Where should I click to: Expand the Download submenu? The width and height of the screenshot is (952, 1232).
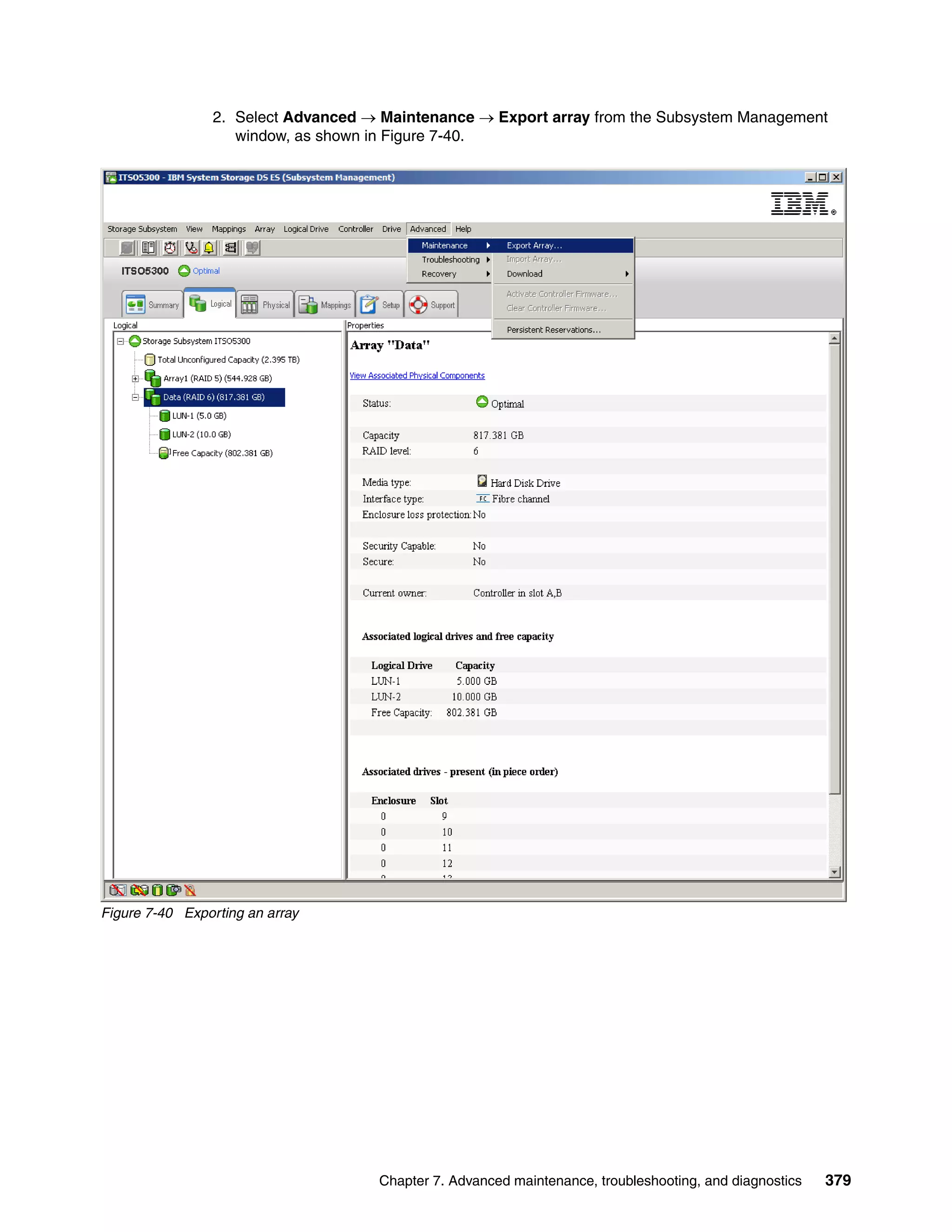tap(563, 273)
